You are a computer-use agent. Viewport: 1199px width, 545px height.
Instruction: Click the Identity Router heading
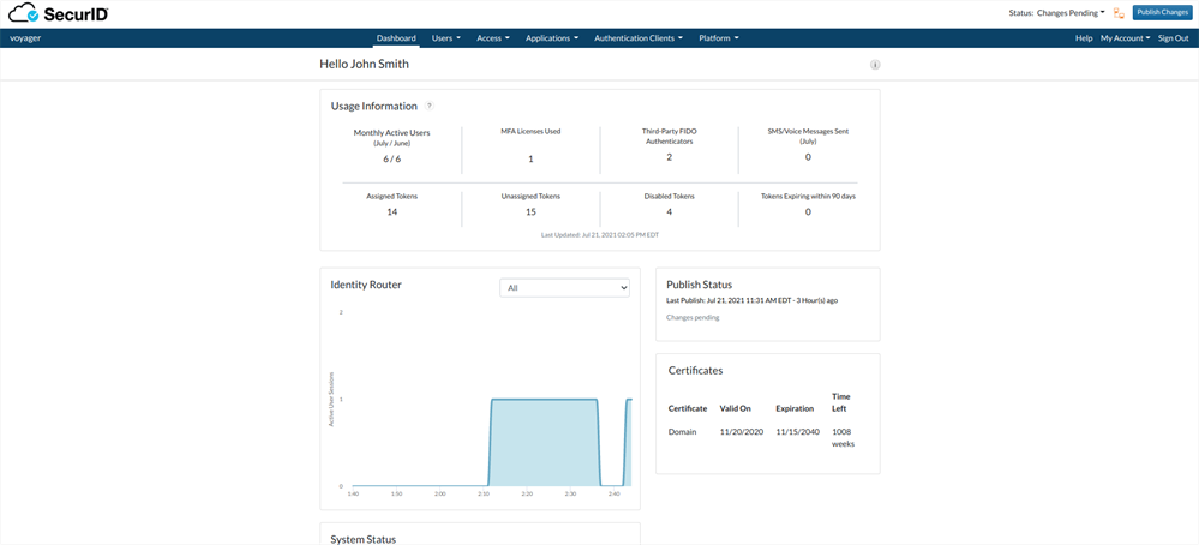pyautogui.click(x=366, y=284)
